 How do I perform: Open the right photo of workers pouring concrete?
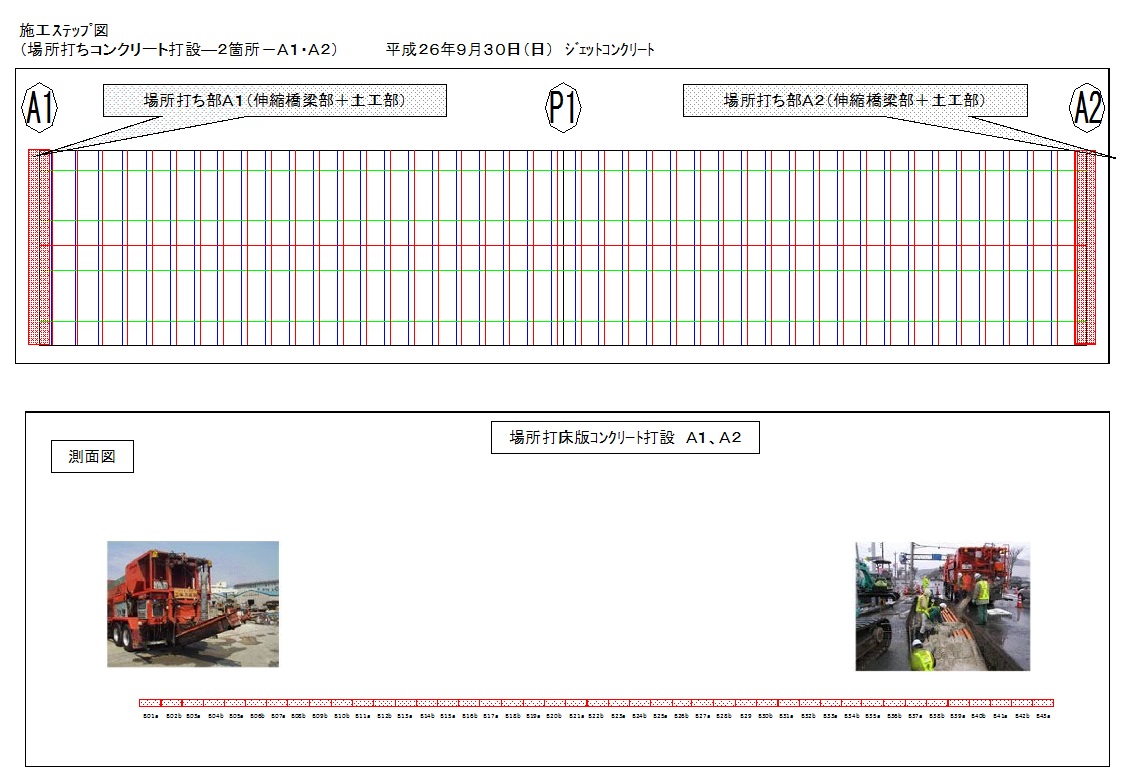(x=942, y=606)
